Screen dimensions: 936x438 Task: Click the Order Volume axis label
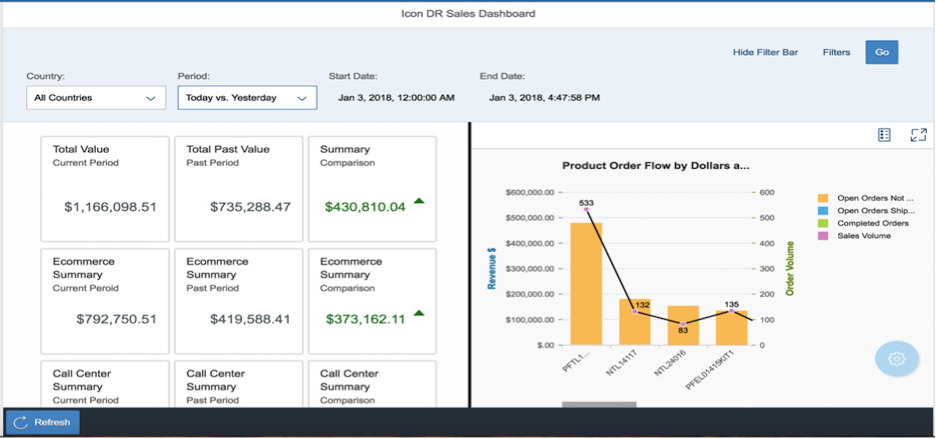[x=790, y=269]
